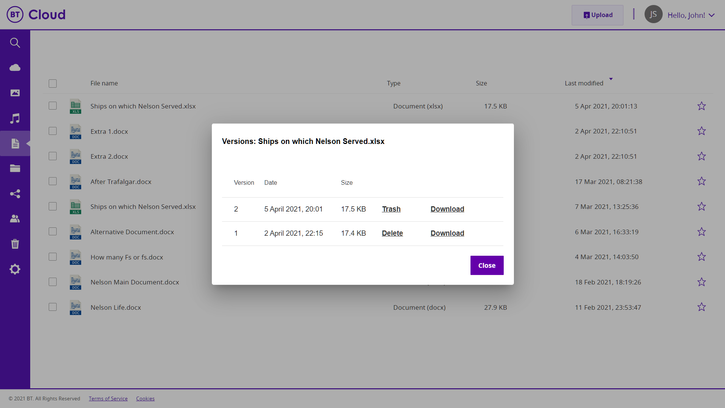Close the Versions dialog
This screenshot has height=408, width=725.
pos(486,265)
